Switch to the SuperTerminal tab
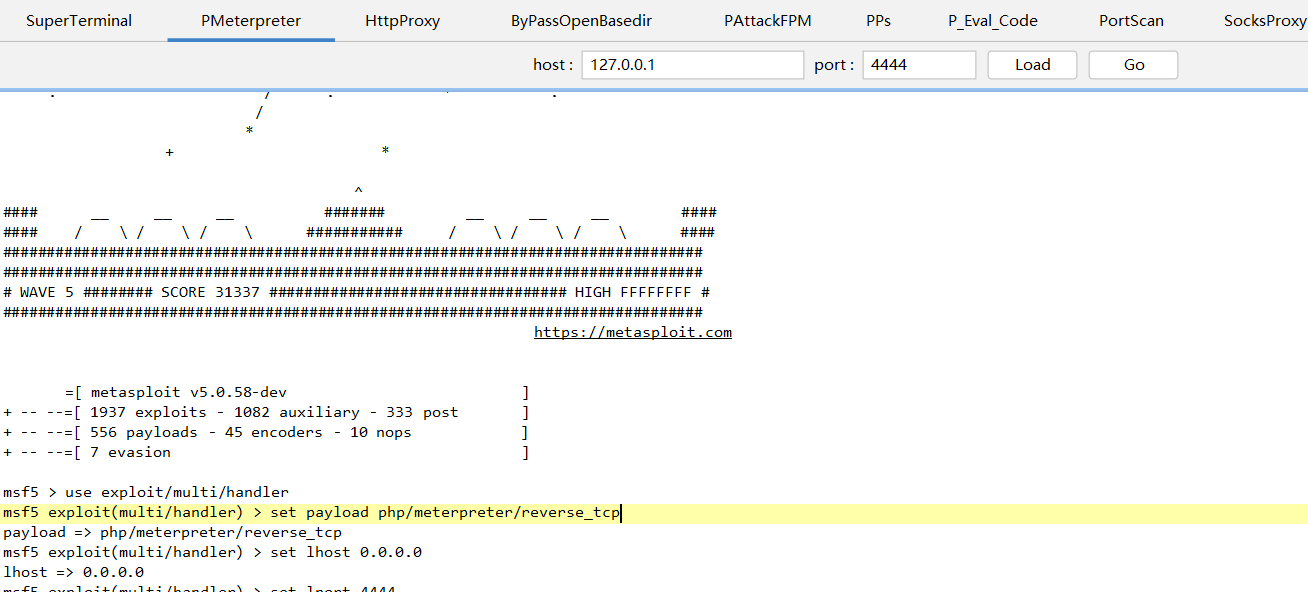The image size is (1308, 592). 79,20
